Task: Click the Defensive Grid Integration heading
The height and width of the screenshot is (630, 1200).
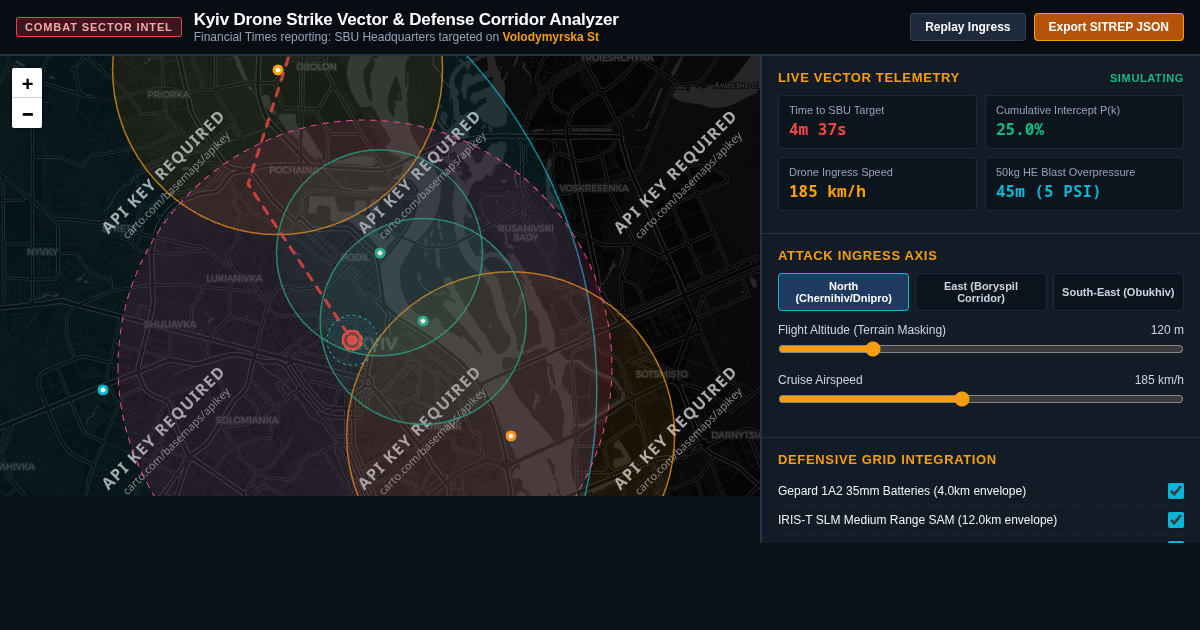Action: (x=887, y=460)
